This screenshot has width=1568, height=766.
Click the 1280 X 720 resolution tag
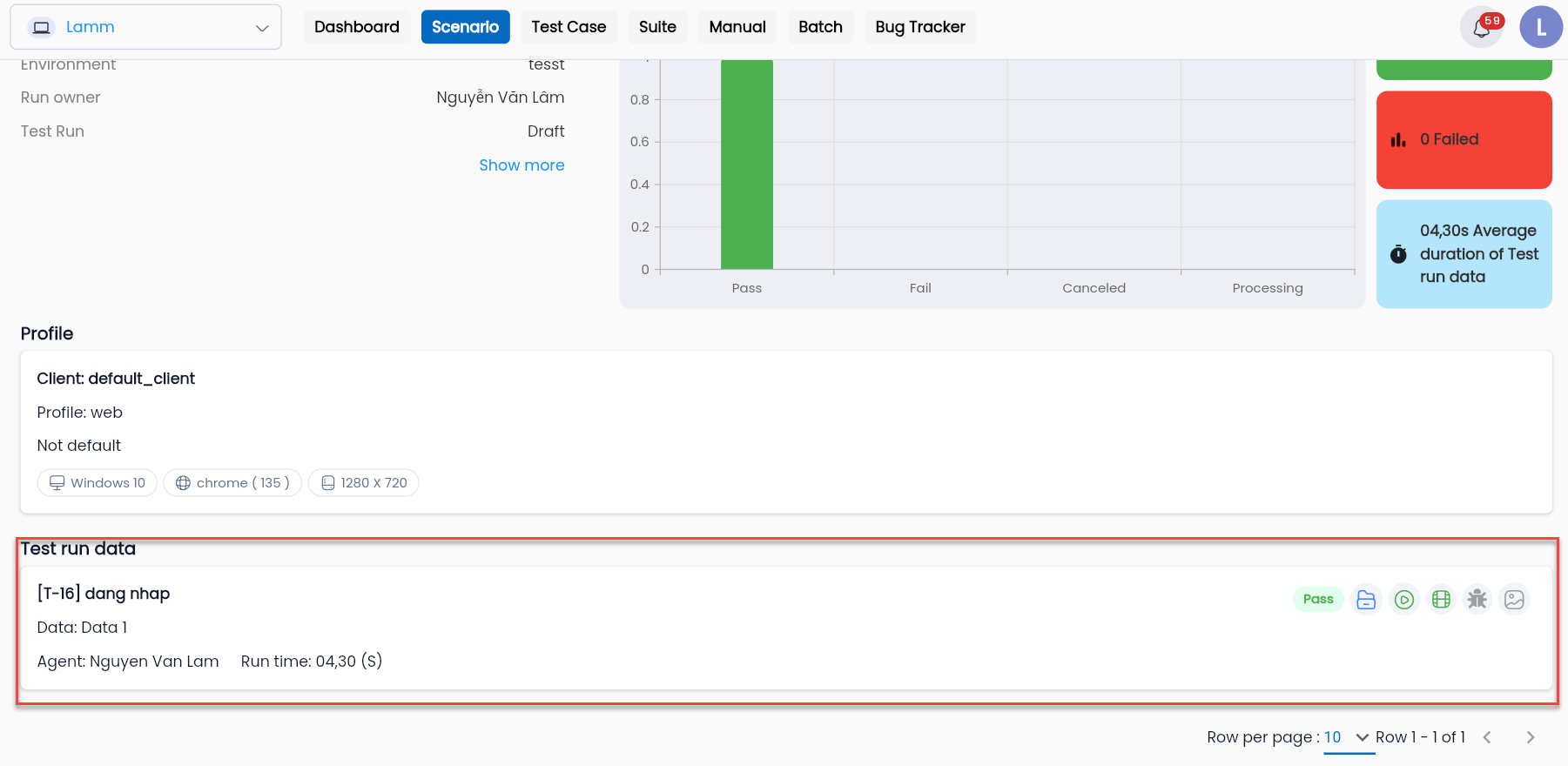pyautogui.click(x=363, y=483)
